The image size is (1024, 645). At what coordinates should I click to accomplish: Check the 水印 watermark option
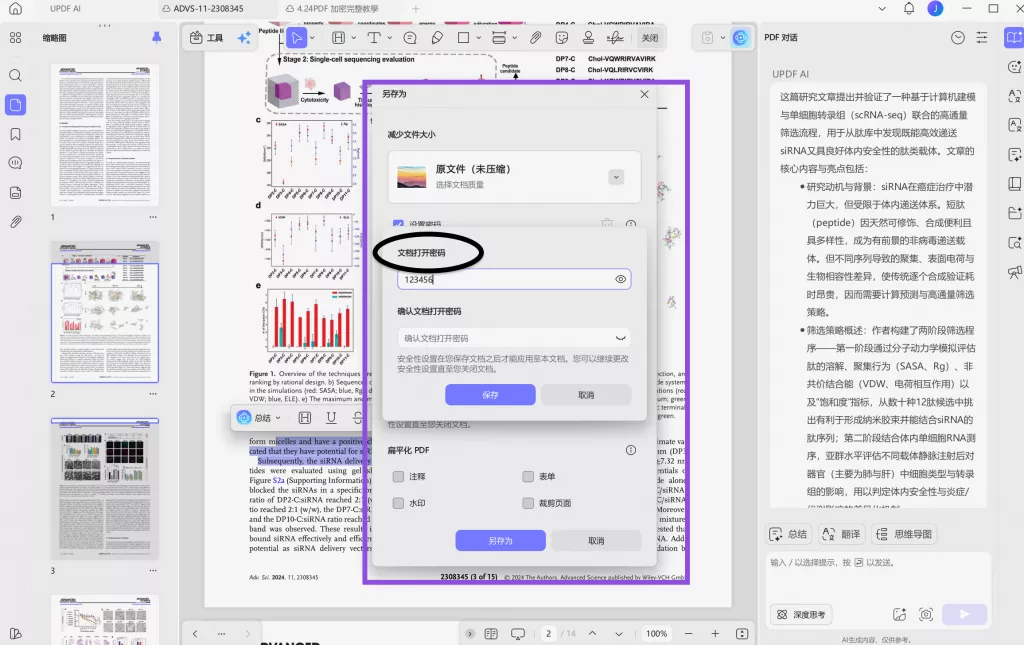pos(399,503)
